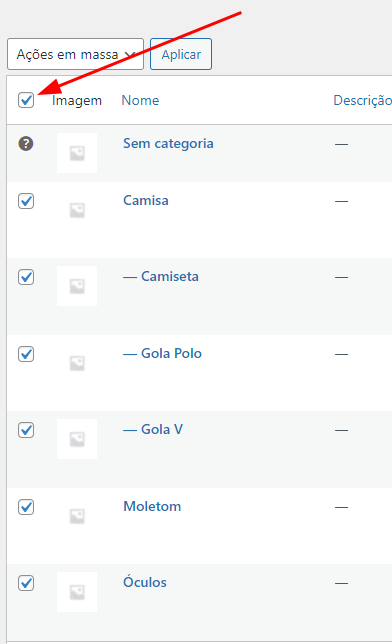Viewport: 392px width, 644px height.
Task: Deselect the Gola Polo checkbox
Action: (26, 354)
